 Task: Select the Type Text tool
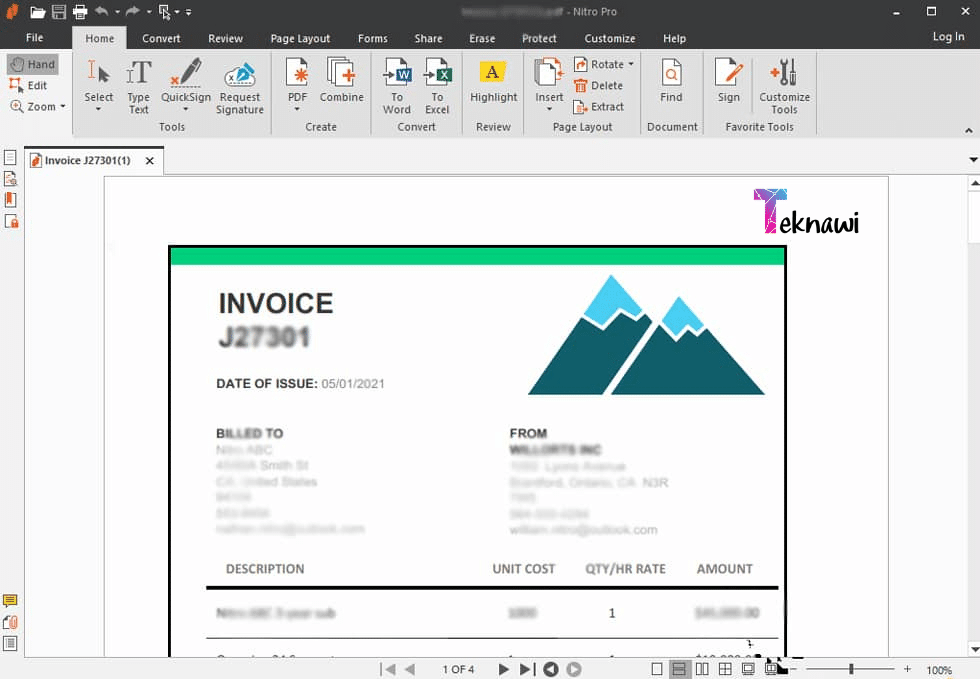point(138,86)
